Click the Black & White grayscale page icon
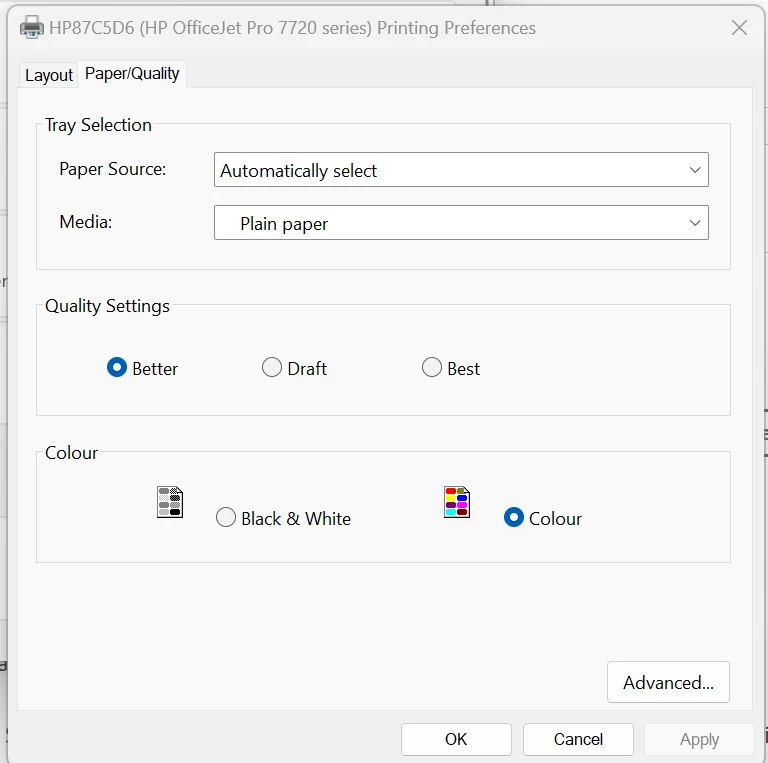Image resolution: width=768 pixels, height=763 pixels. (x=170, y=502)
